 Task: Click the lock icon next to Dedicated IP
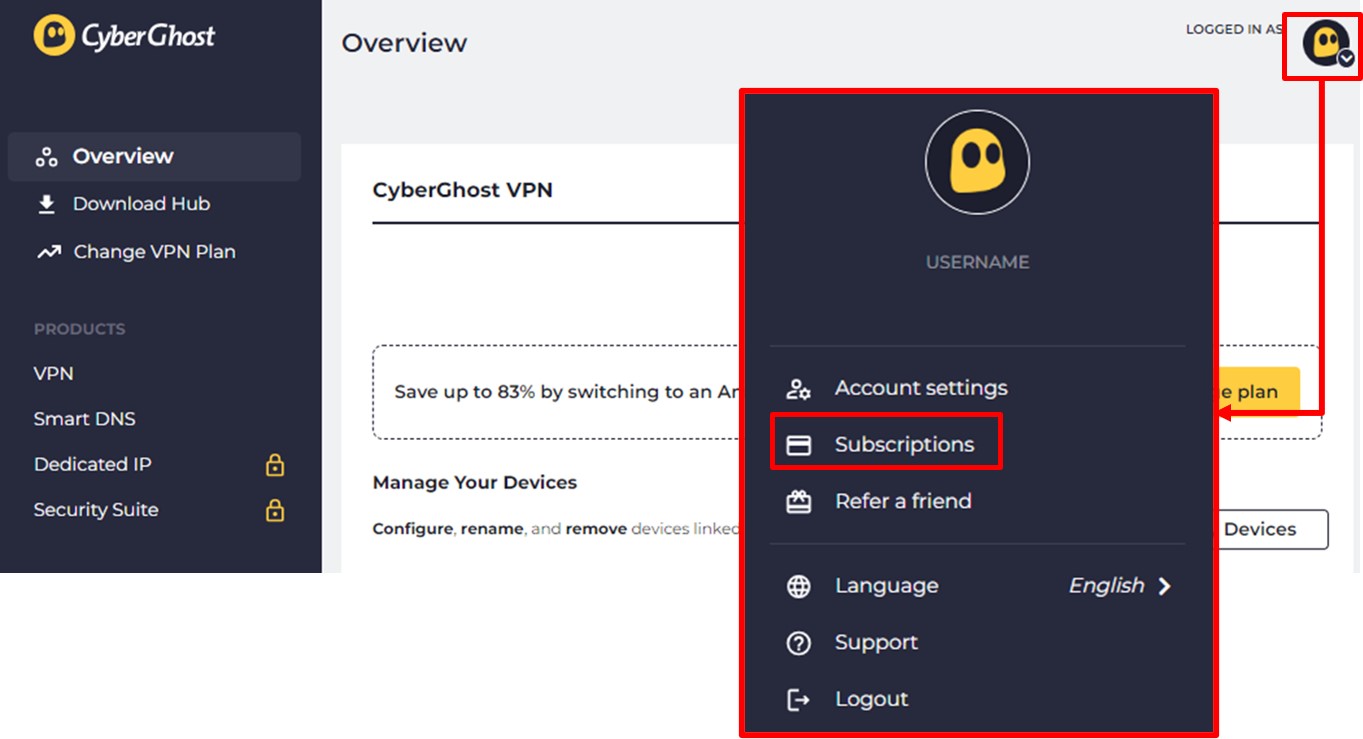click(x=275, y=464)
